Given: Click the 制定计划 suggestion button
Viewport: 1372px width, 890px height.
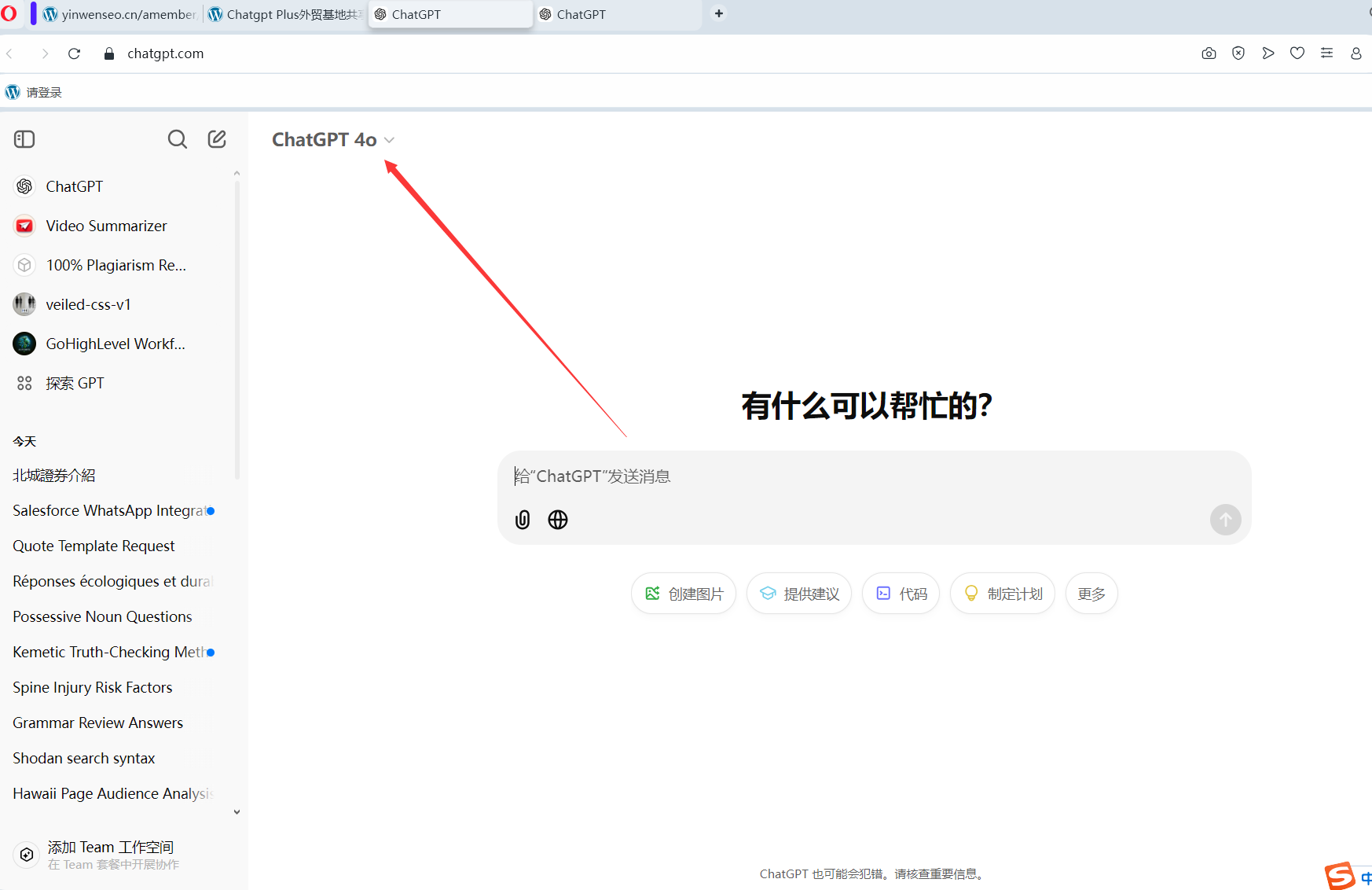Looking at the screenshot, I should (x=1003, y=594).
